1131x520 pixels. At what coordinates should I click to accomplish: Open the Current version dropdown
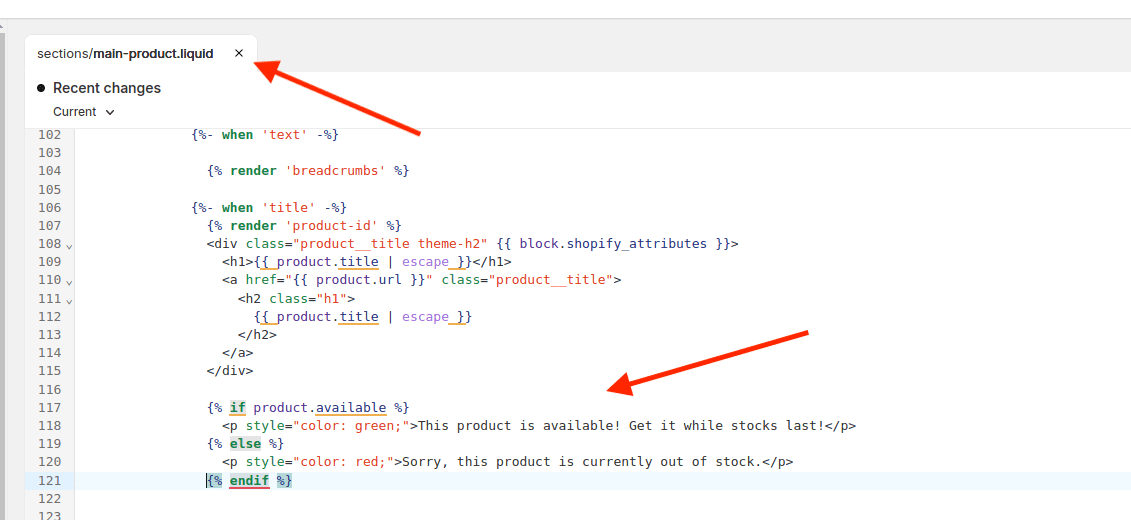[x=84, y=112]
